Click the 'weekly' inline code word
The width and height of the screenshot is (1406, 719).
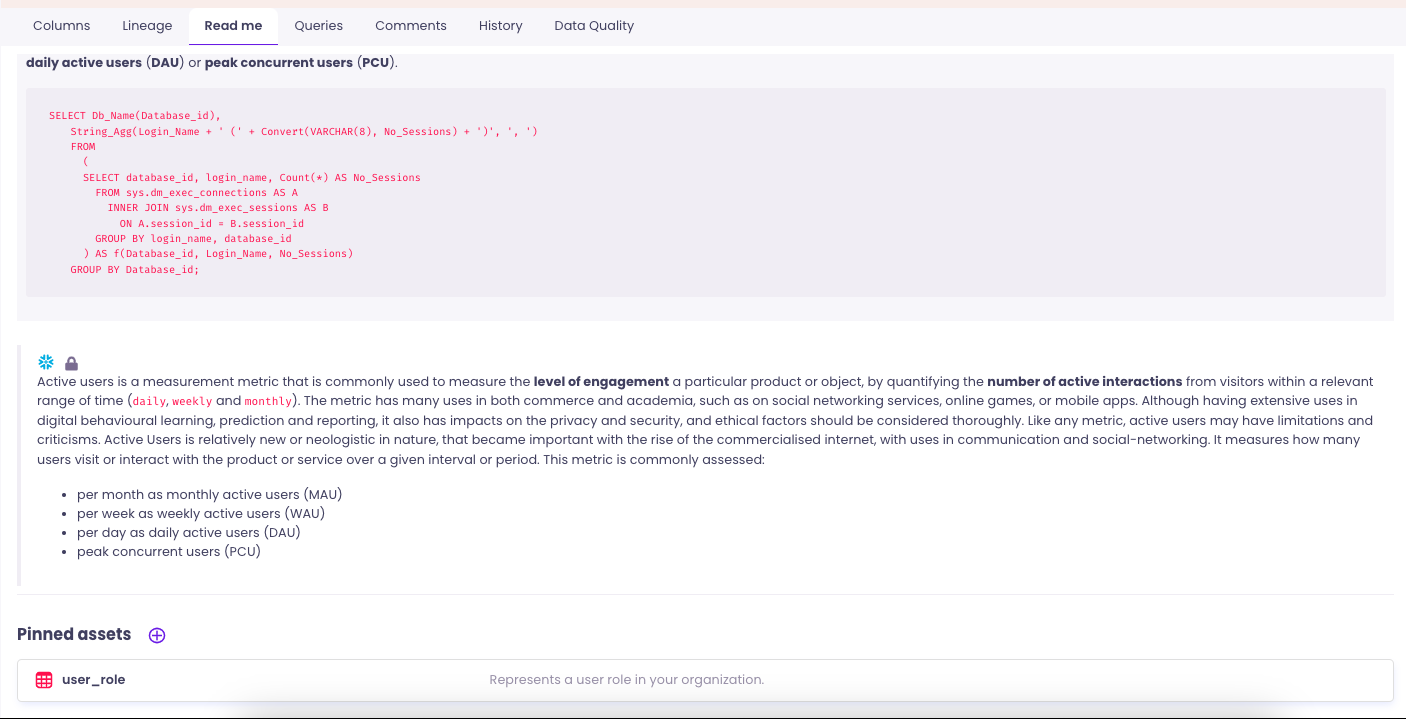coord(192,401)
